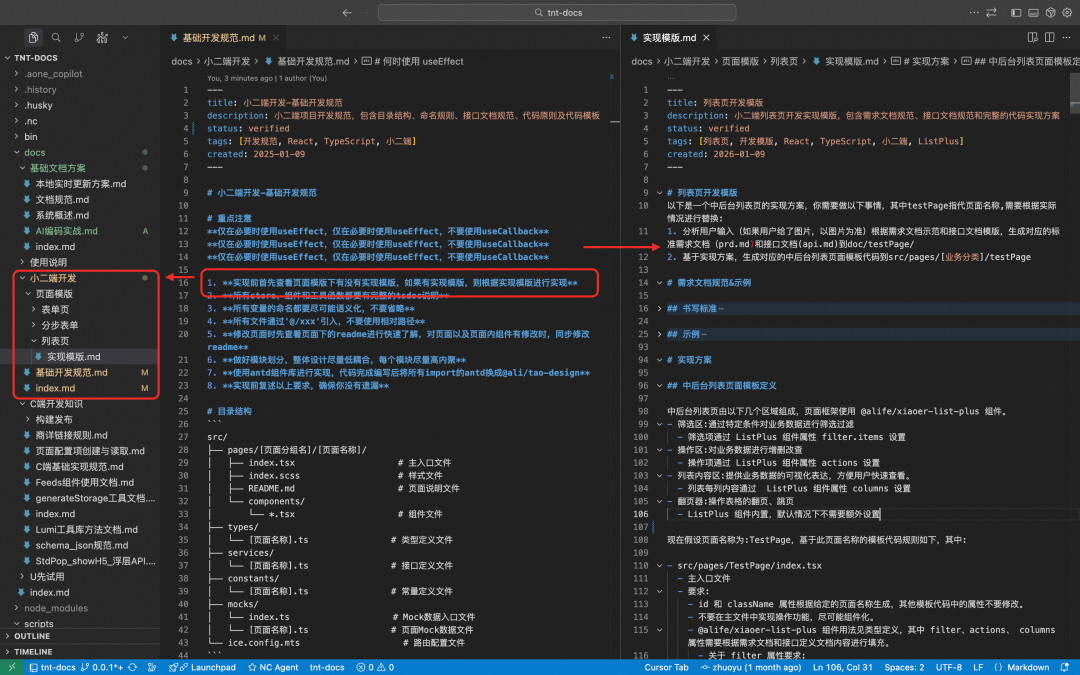The height and width of the screenshot is (675, 1080).
Task: Toggle the bottom panel layout icon
Action: [1033, 12]
